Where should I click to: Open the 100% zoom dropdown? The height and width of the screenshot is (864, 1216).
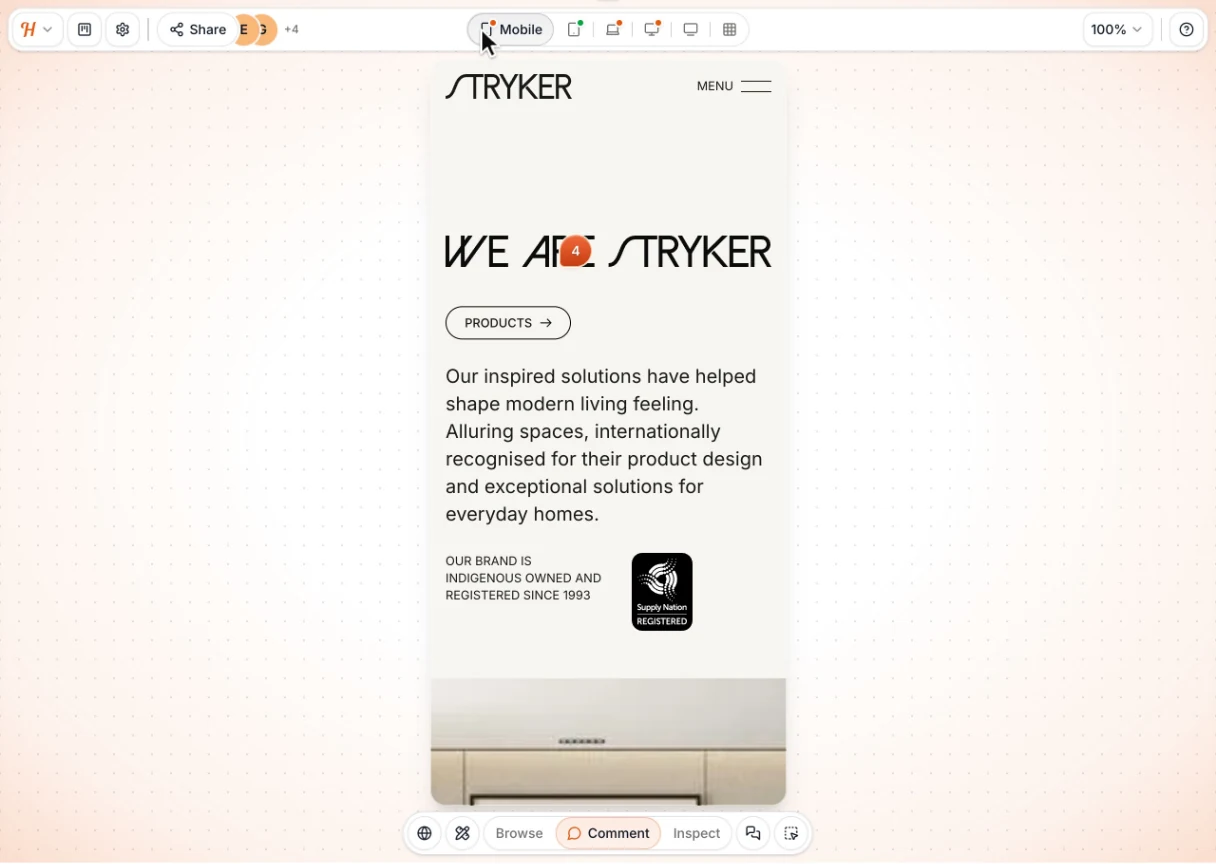tap(1117, 30)
